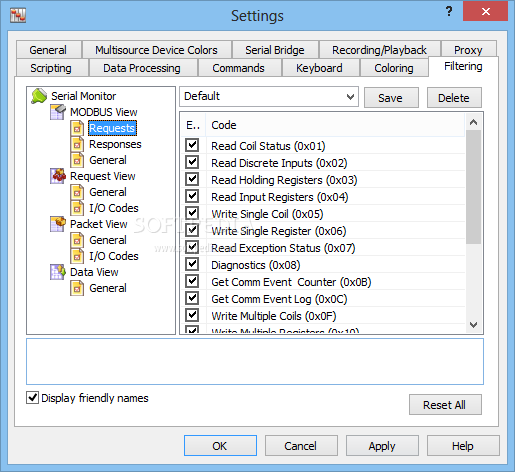
Task: Open the Default filter preset dropdown
Action: pyautogui.click(x=269, y=97)
